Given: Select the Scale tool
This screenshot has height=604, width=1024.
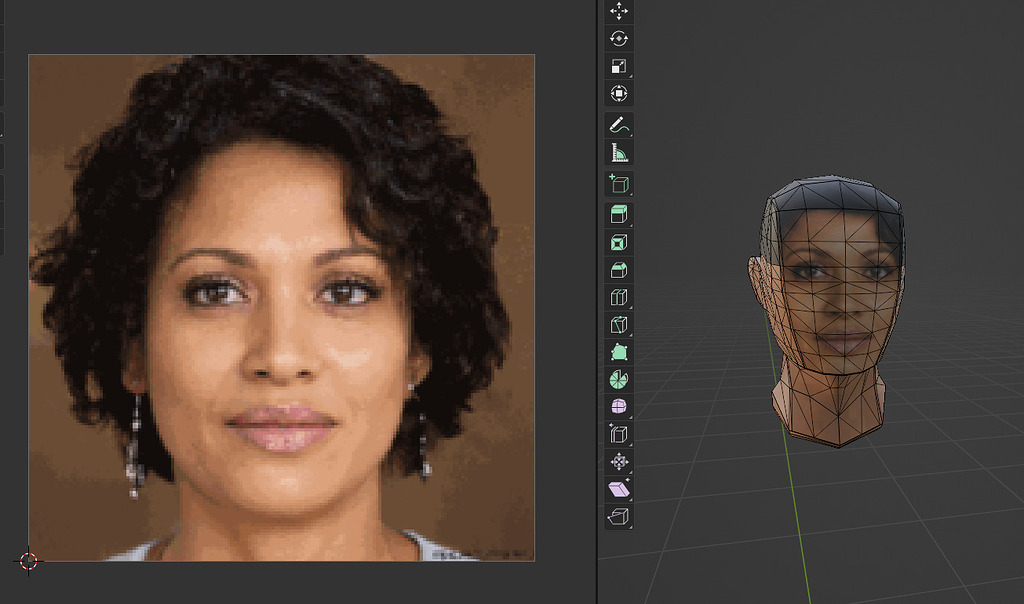Looking at the screenshot, I should click(619, 66).
